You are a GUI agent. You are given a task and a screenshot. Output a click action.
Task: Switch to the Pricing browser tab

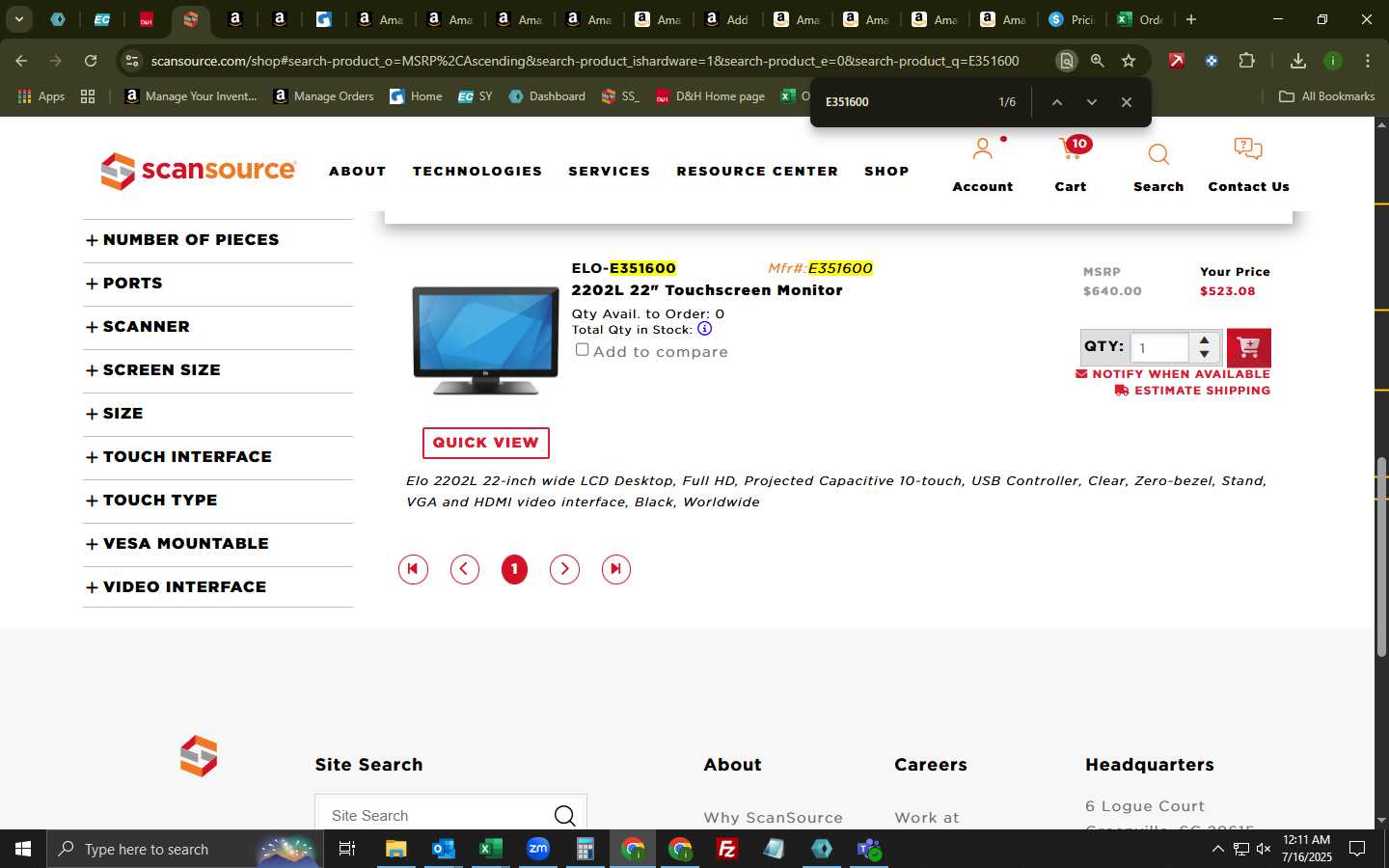(x=1071, y=19)
